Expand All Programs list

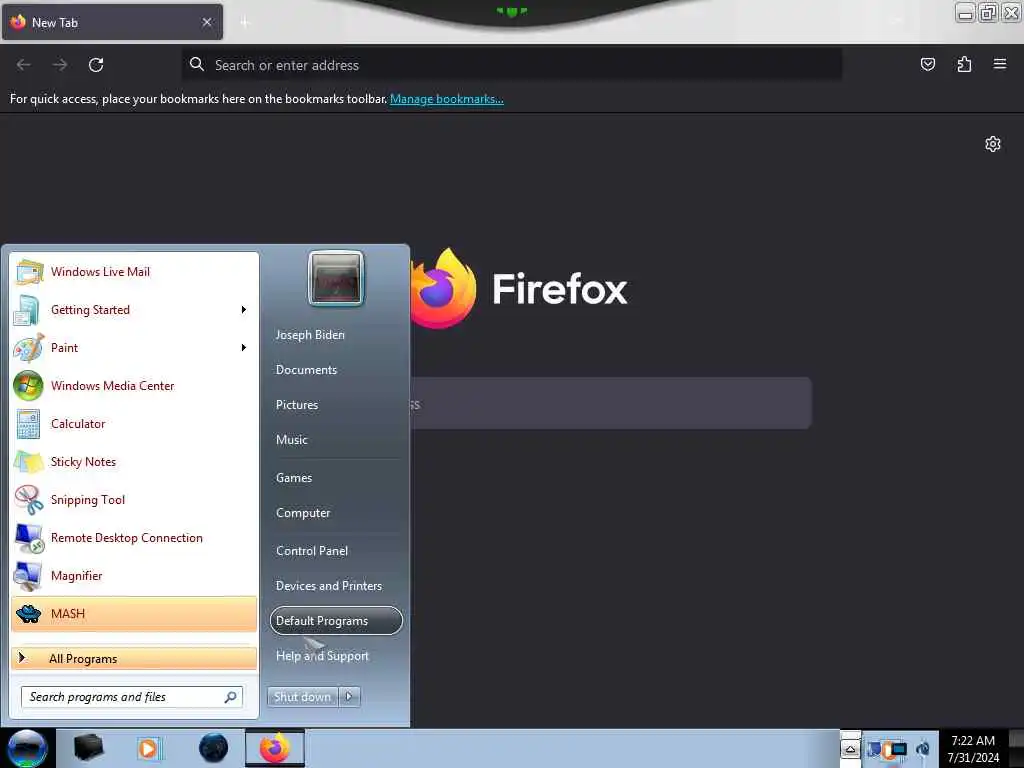(134, 658)
